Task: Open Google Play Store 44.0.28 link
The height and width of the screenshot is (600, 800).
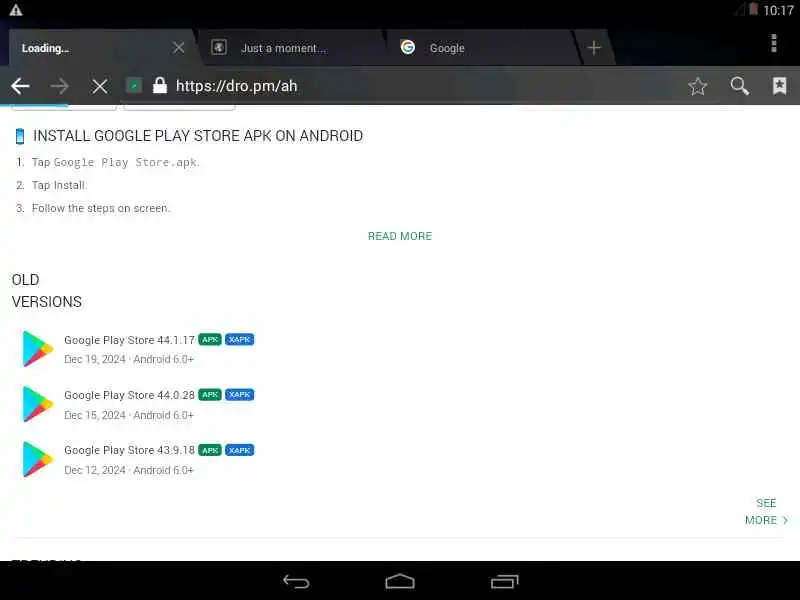Action: 130,395
